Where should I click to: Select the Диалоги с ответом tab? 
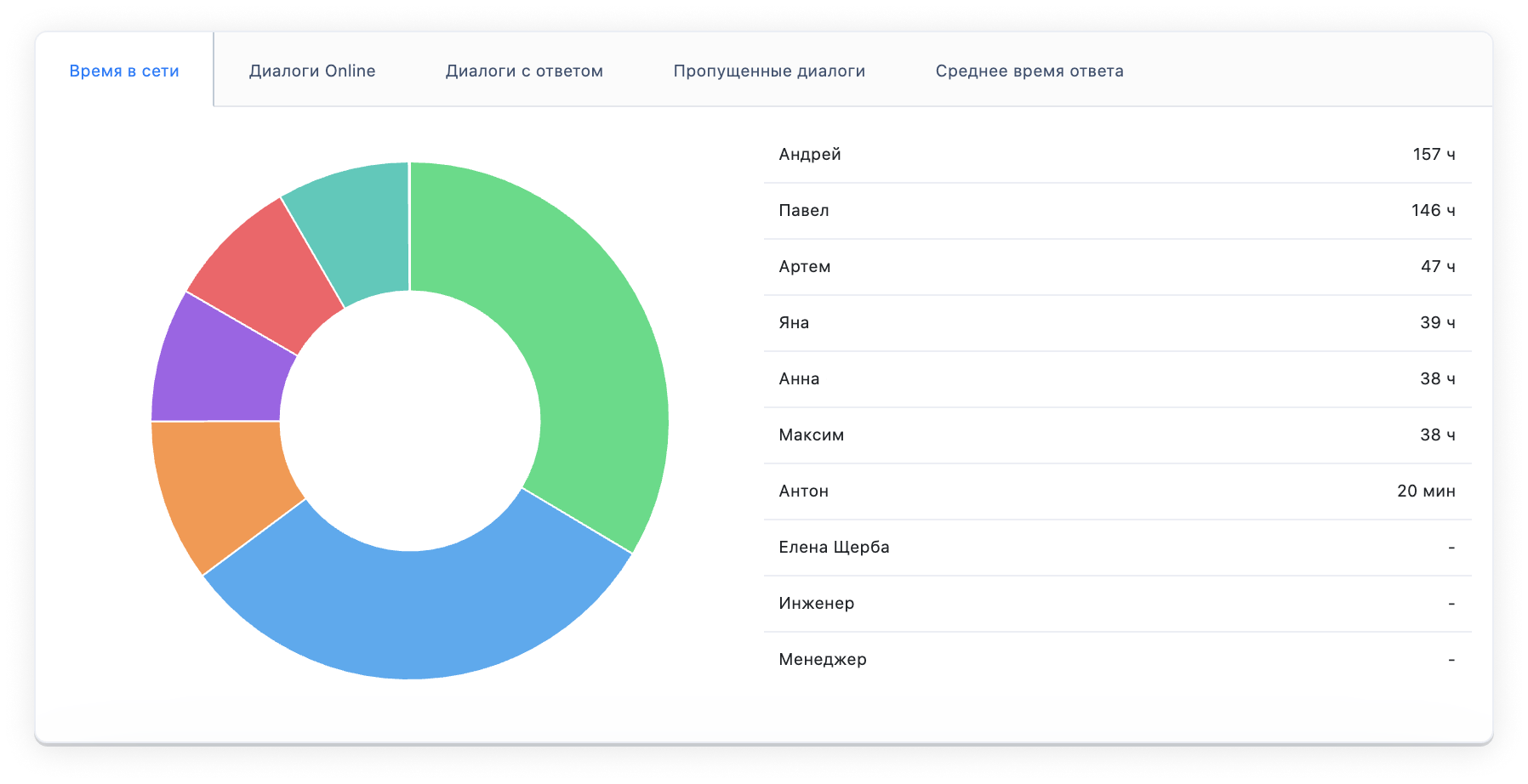[524, 71]
